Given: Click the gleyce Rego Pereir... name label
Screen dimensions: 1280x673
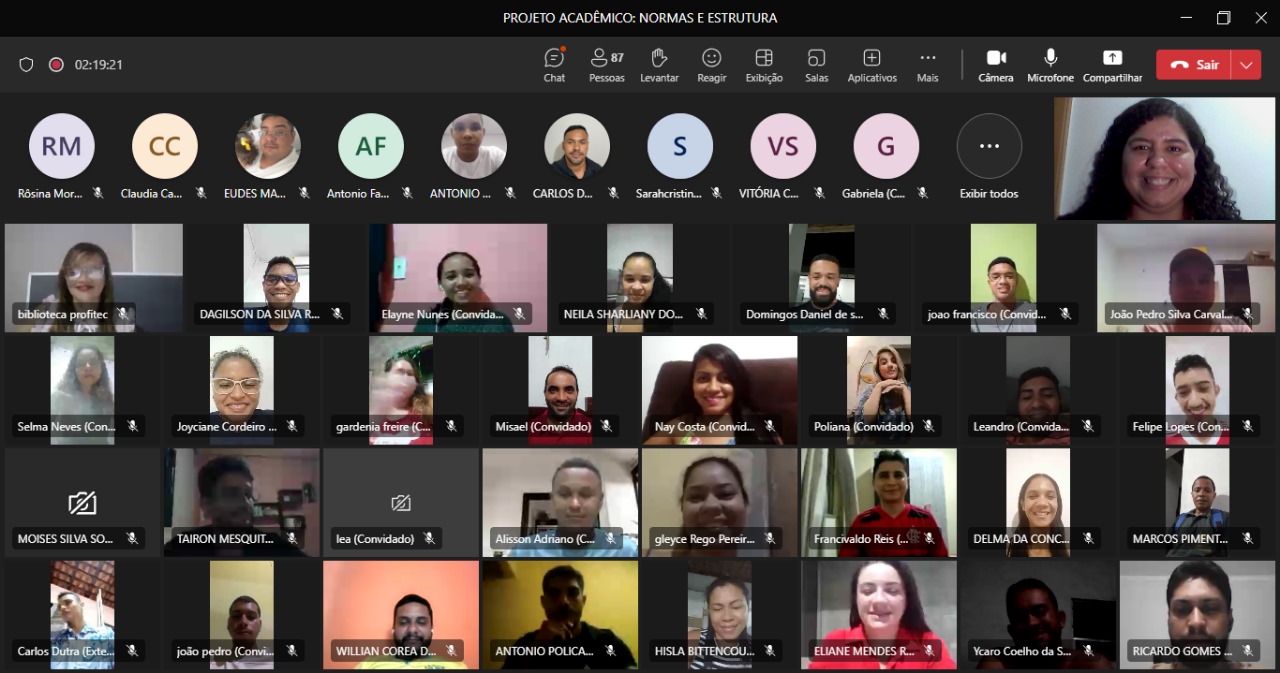Looking at the screenshot, I should coord(704,539).
